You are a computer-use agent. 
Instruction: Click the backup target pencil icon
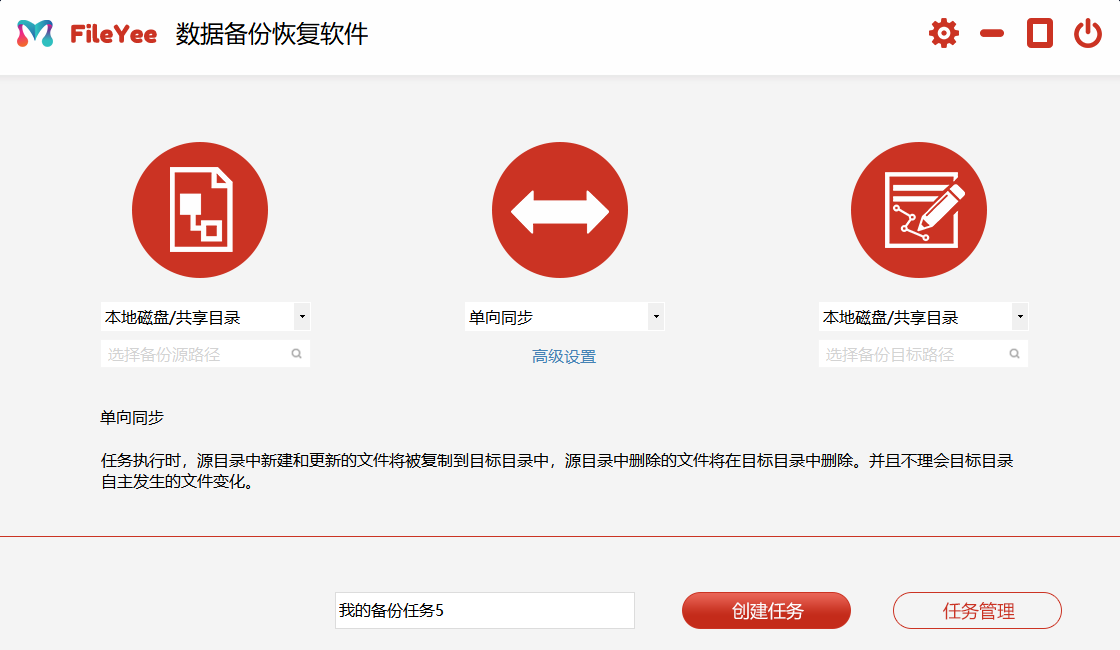pyautogui.click(x=918, y=209)
